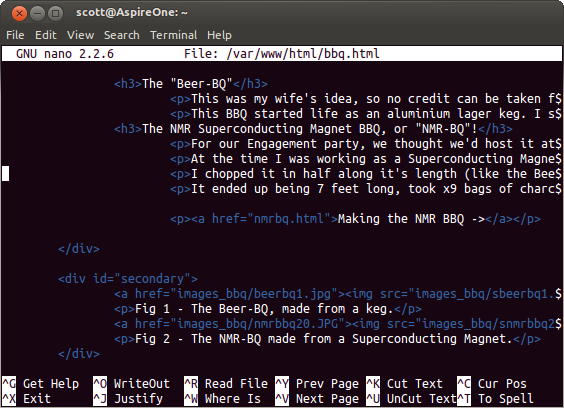Open the Help menu

(219, 35)
